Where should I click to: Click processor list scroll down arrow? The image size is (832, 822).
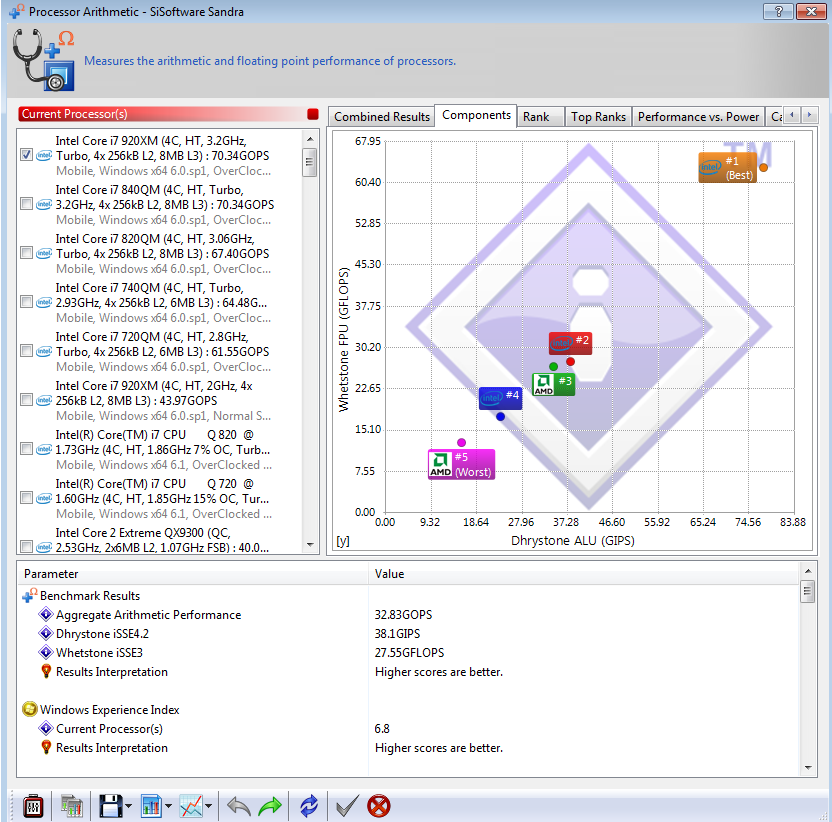tap(310, 545)
